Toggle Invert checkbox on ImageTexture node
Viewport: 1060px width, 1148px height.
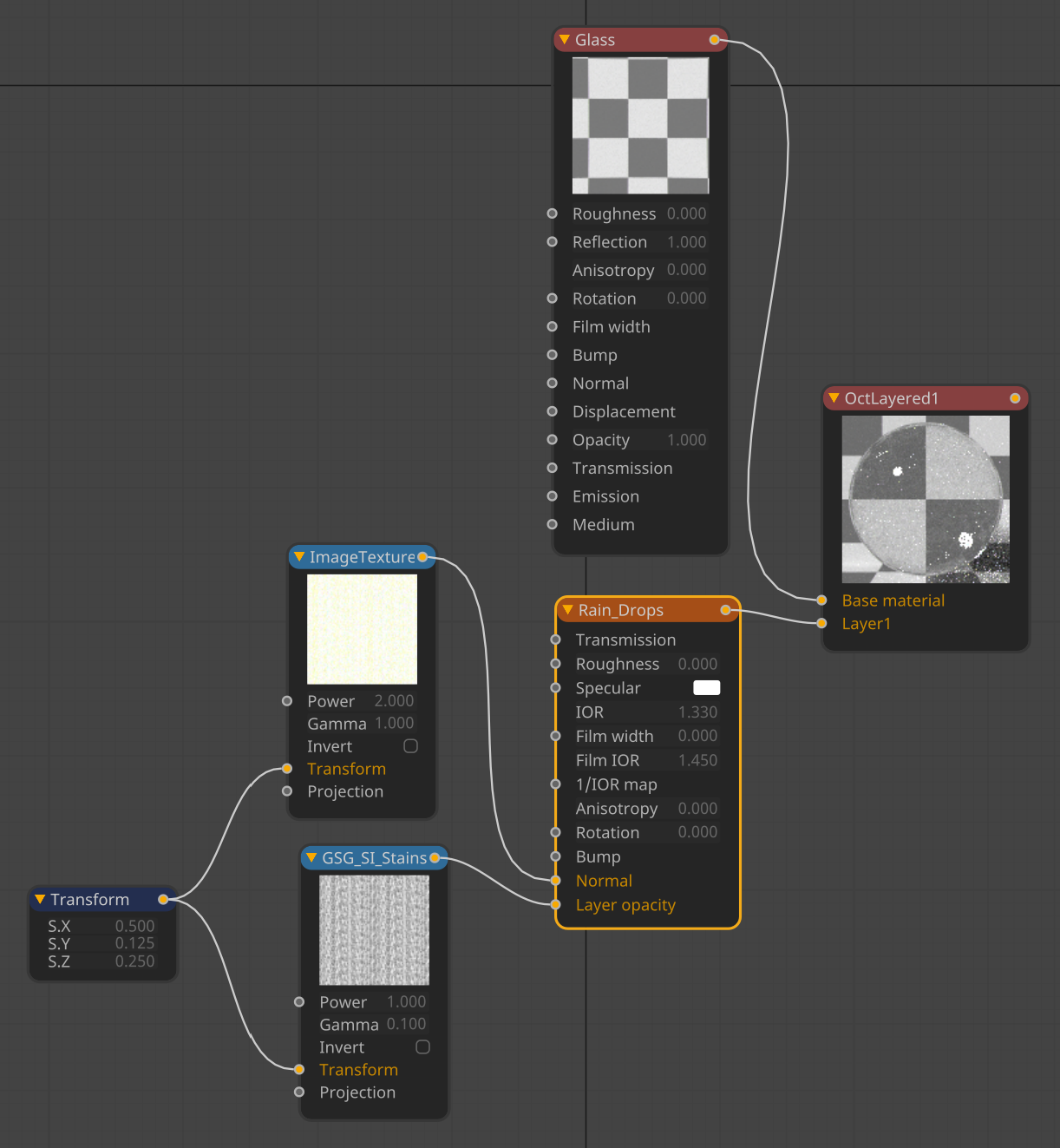click(411, 746)
